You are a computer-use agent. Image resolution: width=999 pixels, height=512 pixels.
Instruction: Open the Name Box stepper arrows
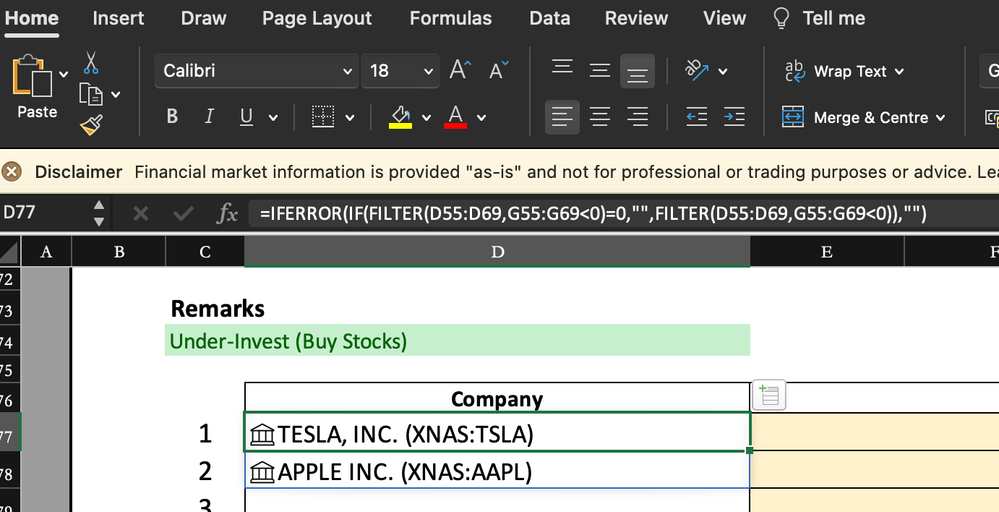[99, 213]
